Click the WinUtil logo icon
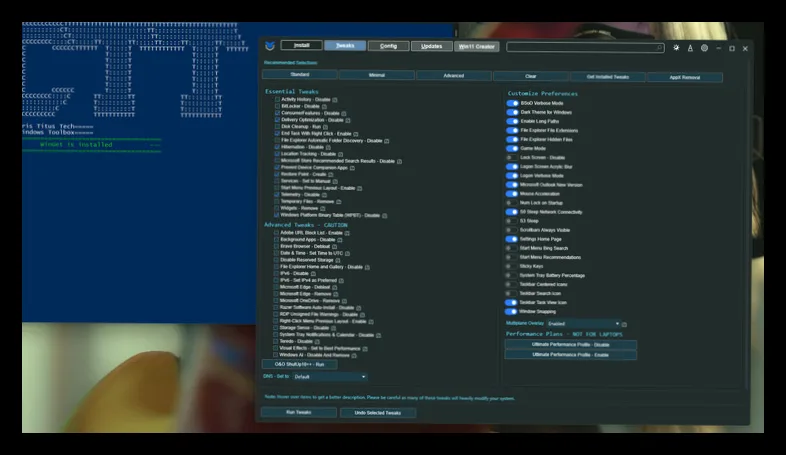Image resolution: width=786 pixels, height=455 pixels. tap(270, 46)
